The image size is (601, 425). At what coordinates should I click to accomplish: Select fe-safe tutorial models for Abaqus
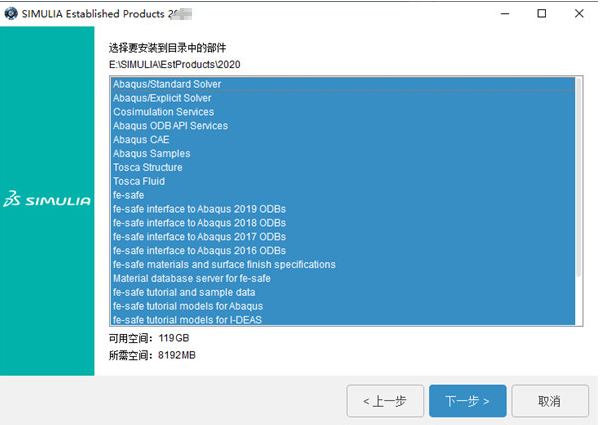click(x=343, y=306)
